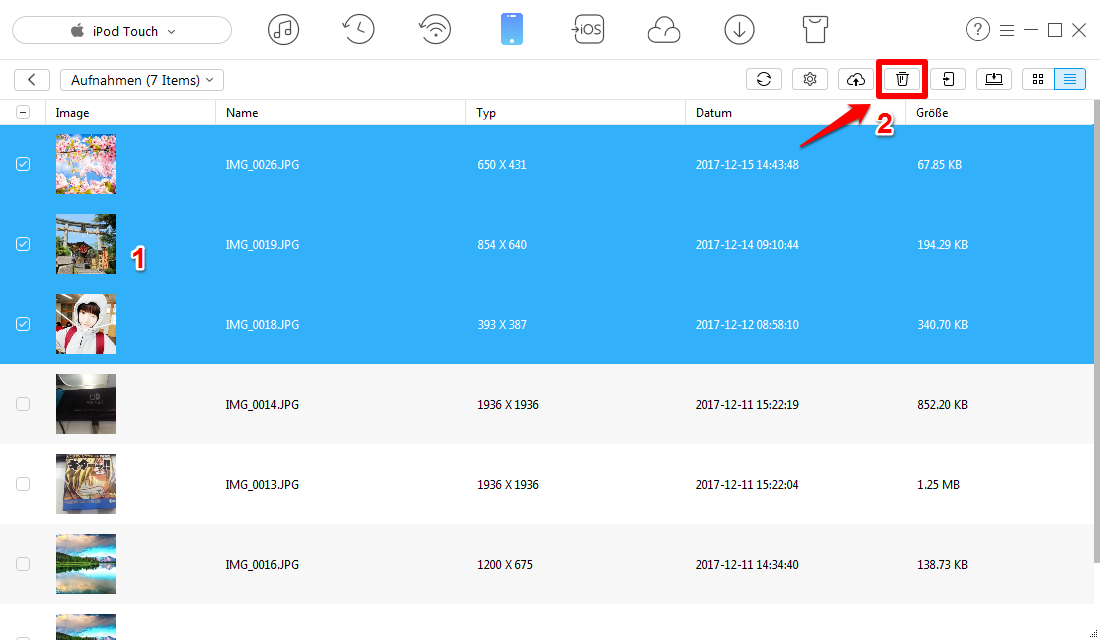
Task: Toggle the select-all header checkbox
Action: tap(23, 112)
